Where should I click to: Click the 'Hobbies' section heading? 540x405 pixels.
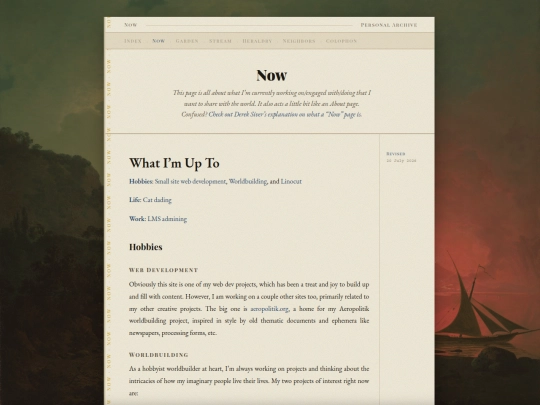click(146, 247)
